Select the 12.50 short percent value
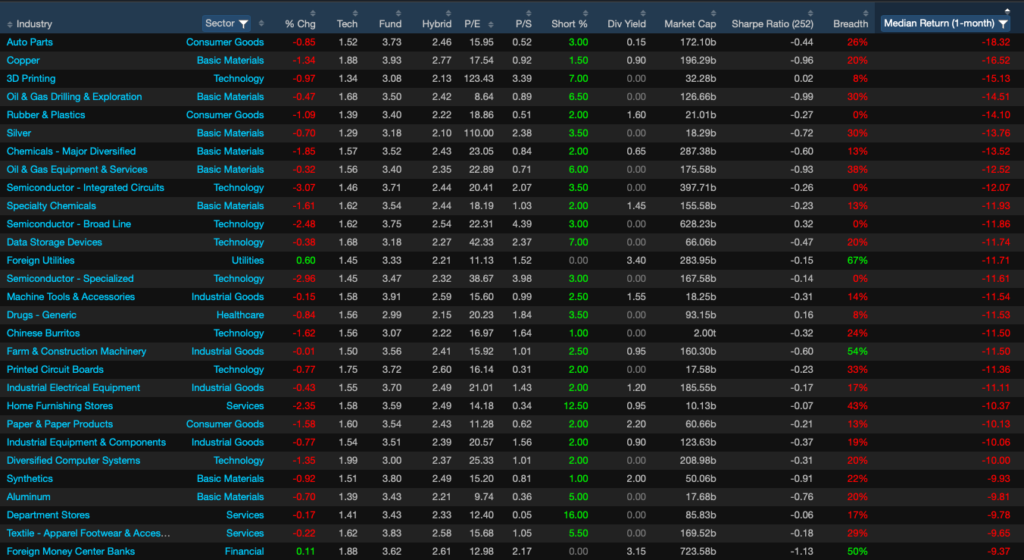Screen dimensions: 1024x560 point(575,406)
